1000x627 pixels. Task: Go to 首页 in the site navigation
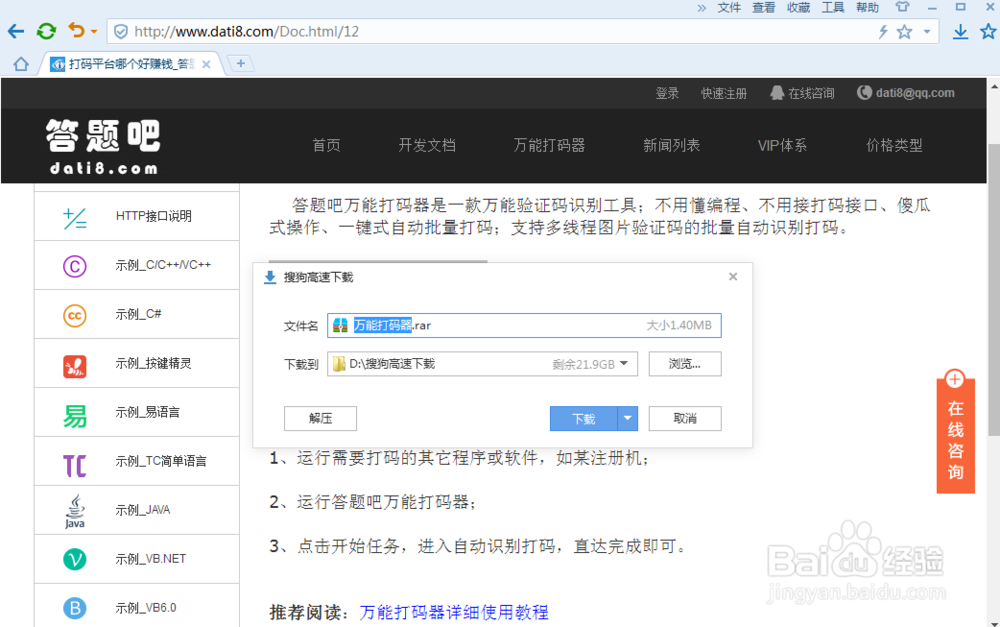(x=327, y=145)
